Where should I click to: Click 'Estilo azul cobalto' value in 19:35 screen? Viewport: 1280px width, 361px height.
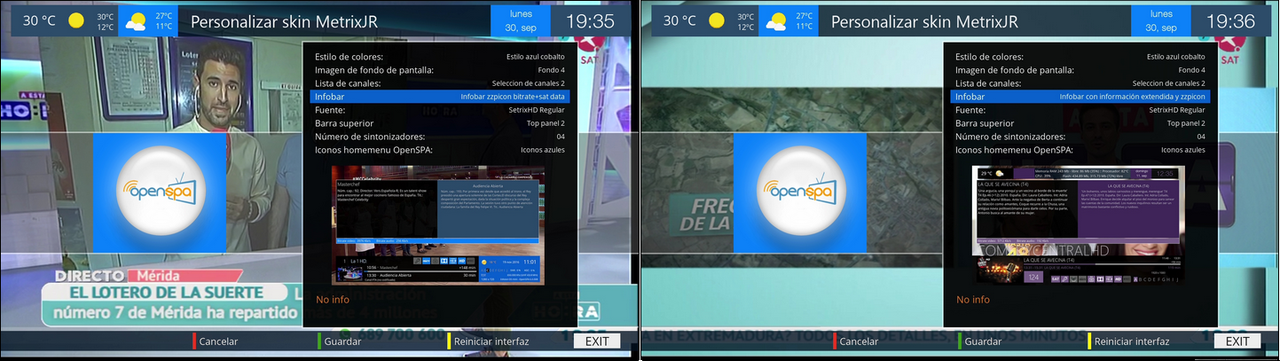[535, 57]
